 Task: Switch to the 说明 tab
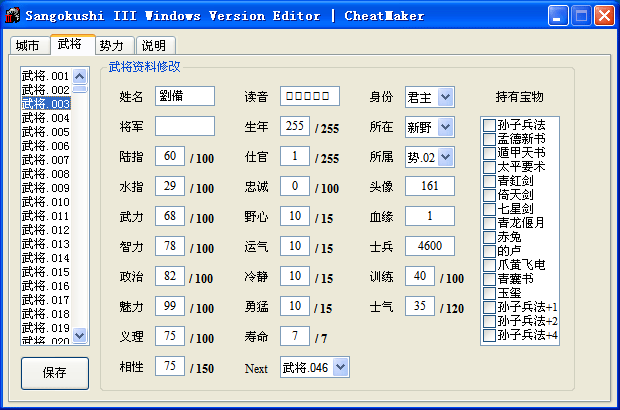coord(153,46)
